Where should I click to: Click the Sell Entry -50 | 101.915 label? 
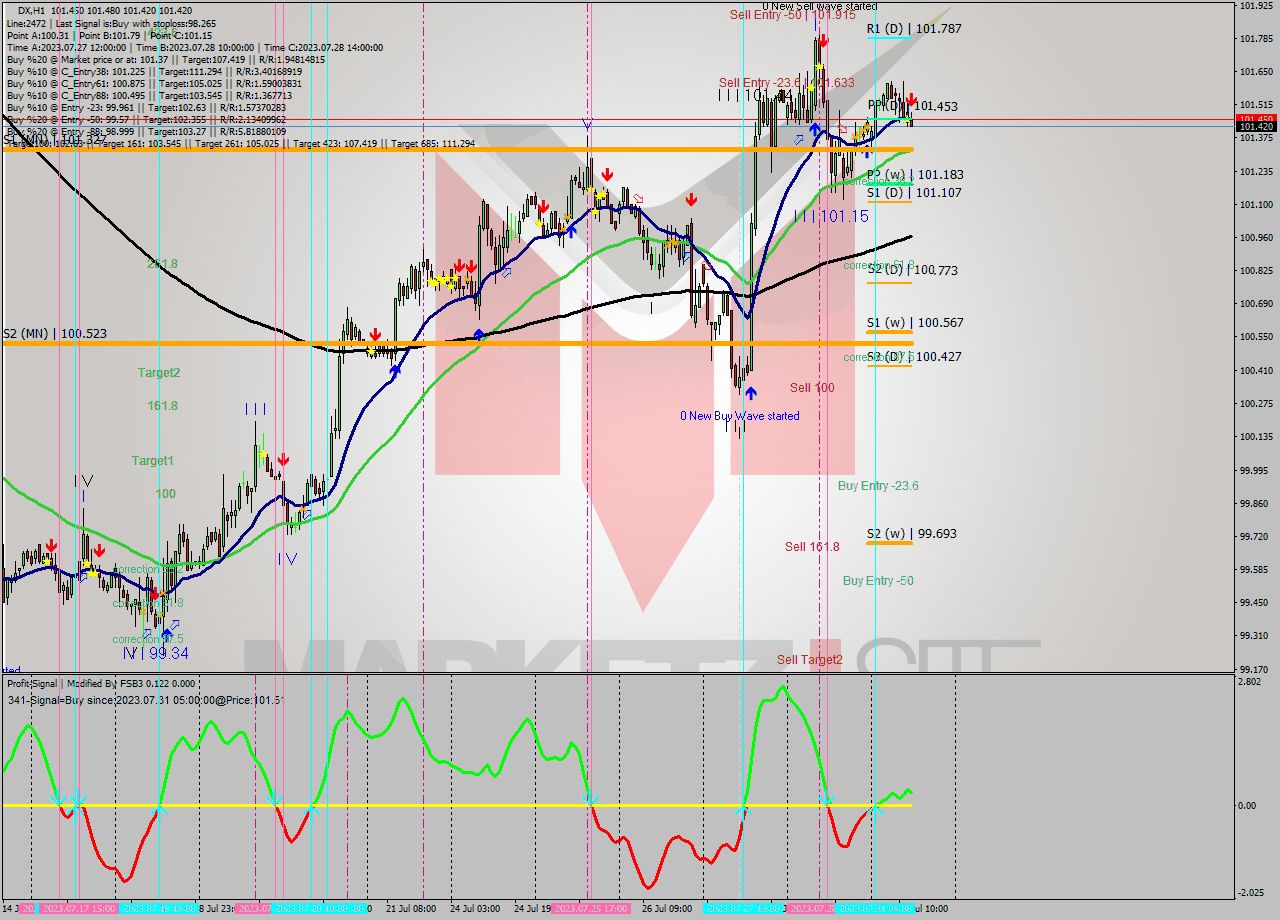coord(792,15)
